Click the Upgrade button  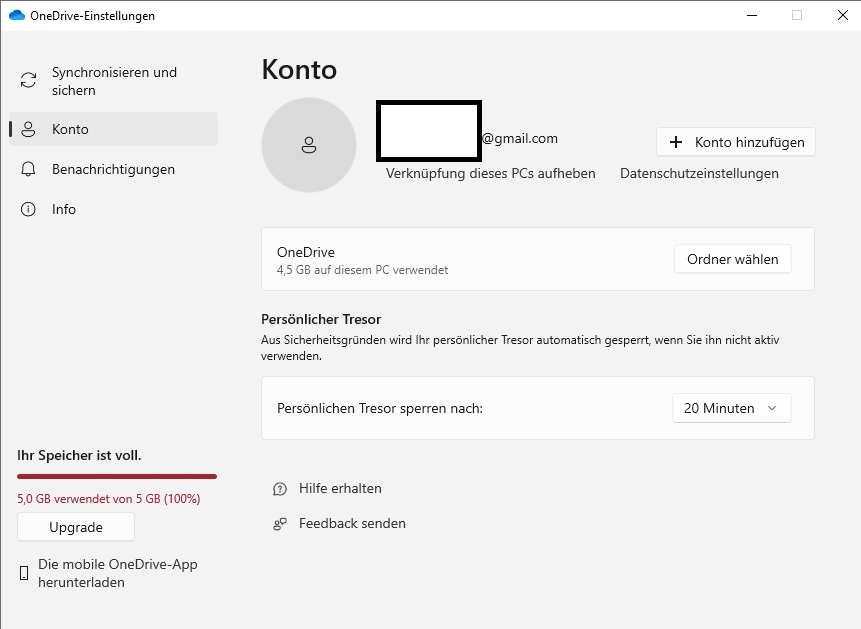76,527
